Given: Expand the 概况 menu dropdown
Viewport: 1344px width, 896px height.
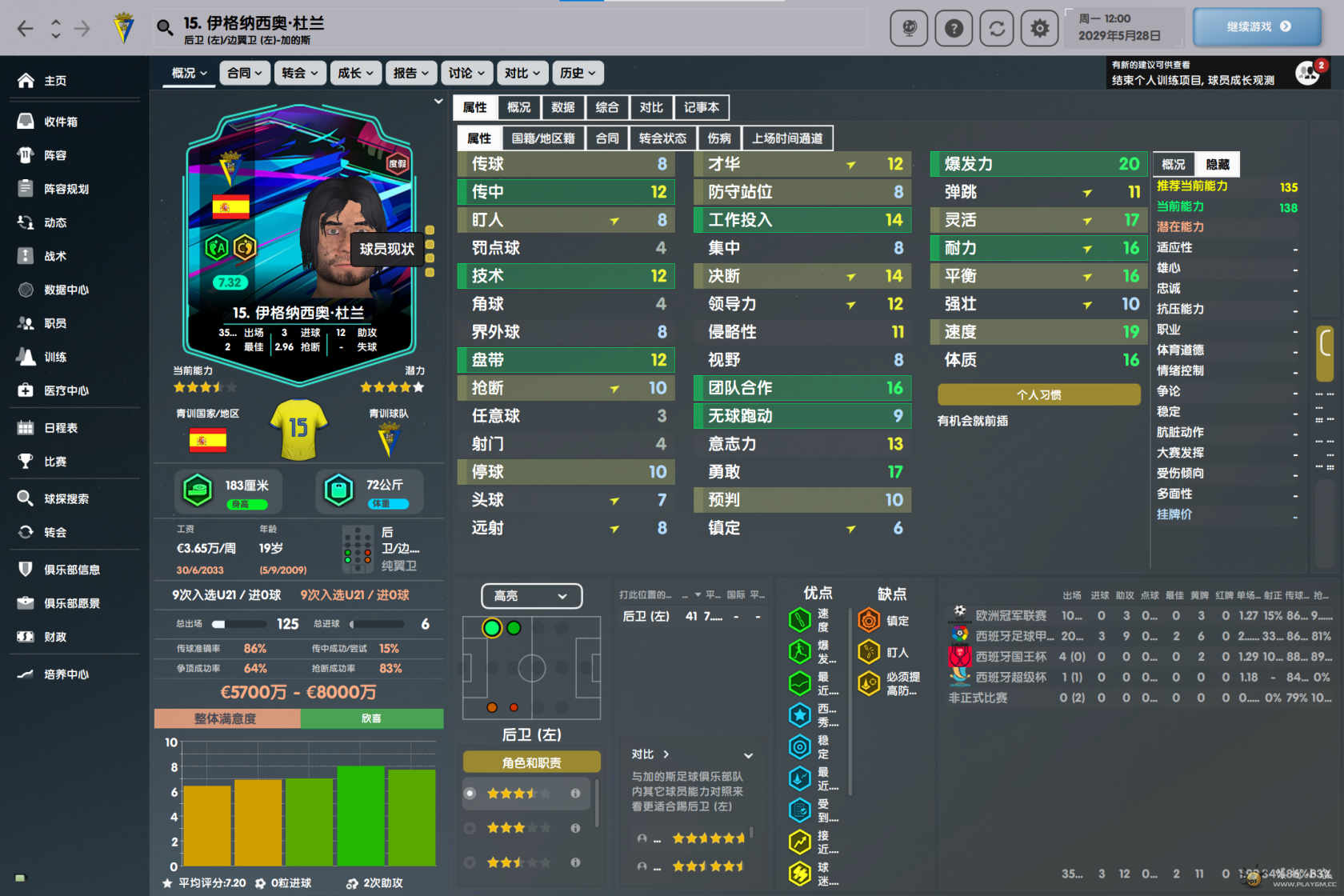Looking at the screenshot, I should (190, 73).
